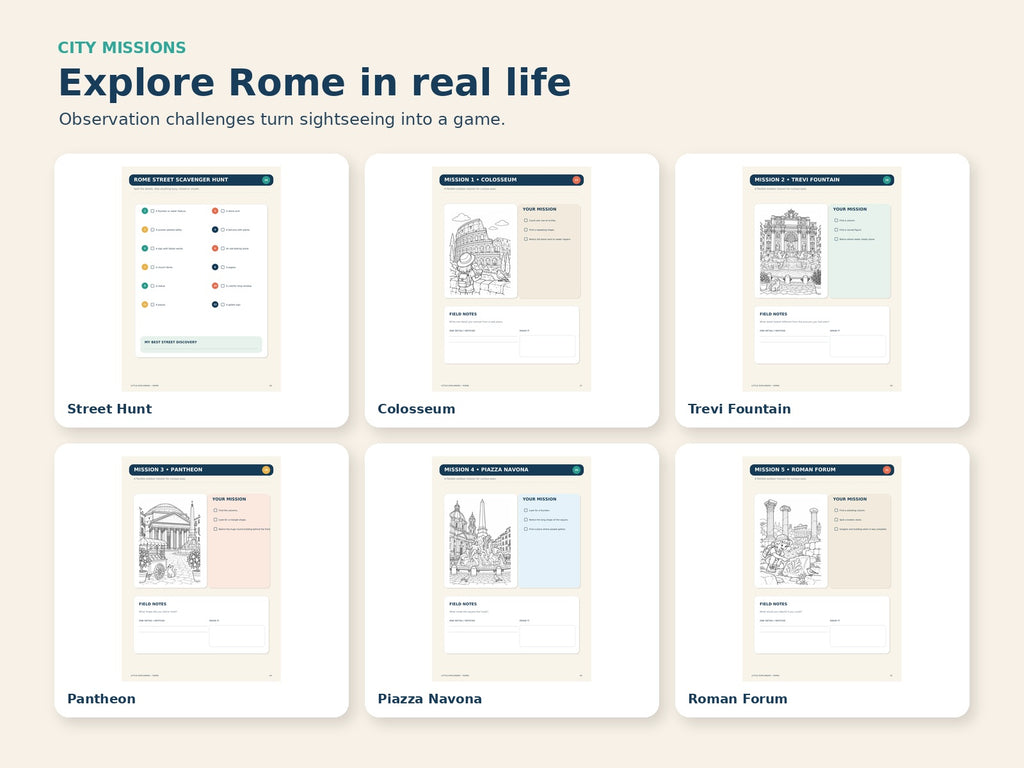Viewport: 1024px width, 768px height.
Task: Click 'YOUR MISSION' panel on the Piazza Navona page
Action: 549,541
